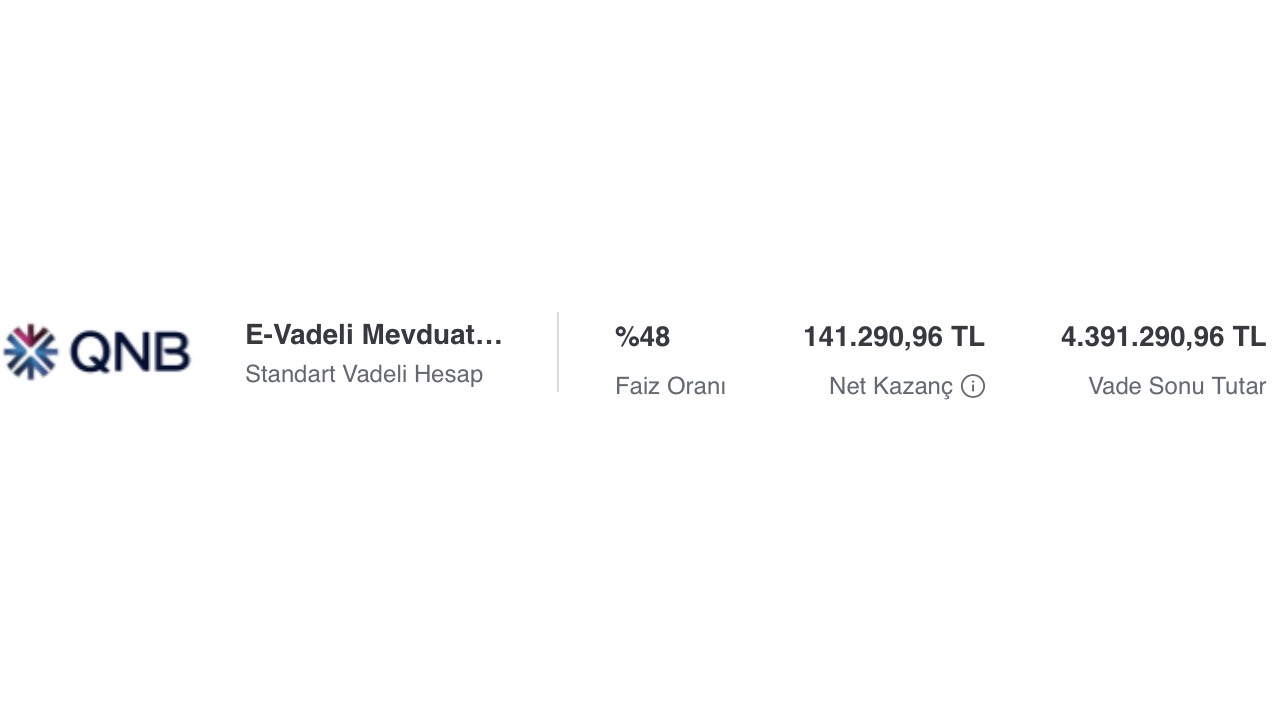
Task: Select the 4.391.290,96 TL maturity amount
Action: tap(1164, 337)
